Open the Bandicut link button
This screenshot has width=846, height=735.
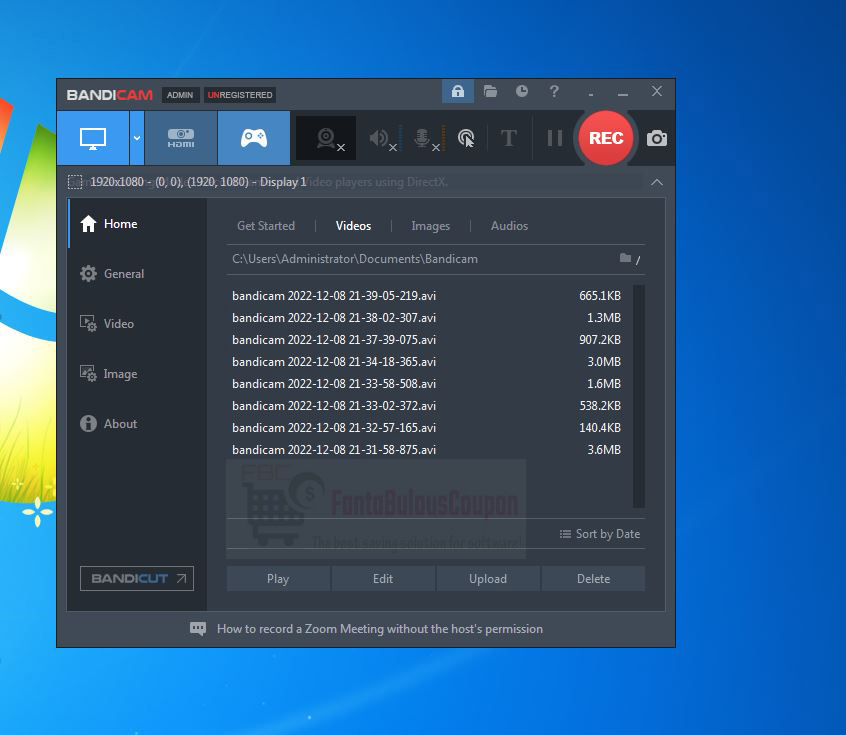tap(137, 579)
